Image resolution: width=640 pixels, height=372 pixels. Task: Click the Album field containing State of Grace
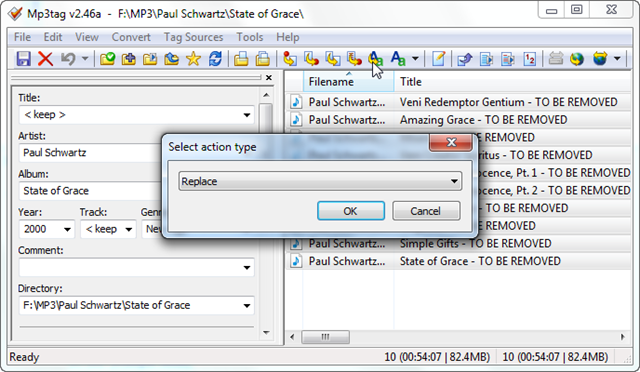(91, 191)
